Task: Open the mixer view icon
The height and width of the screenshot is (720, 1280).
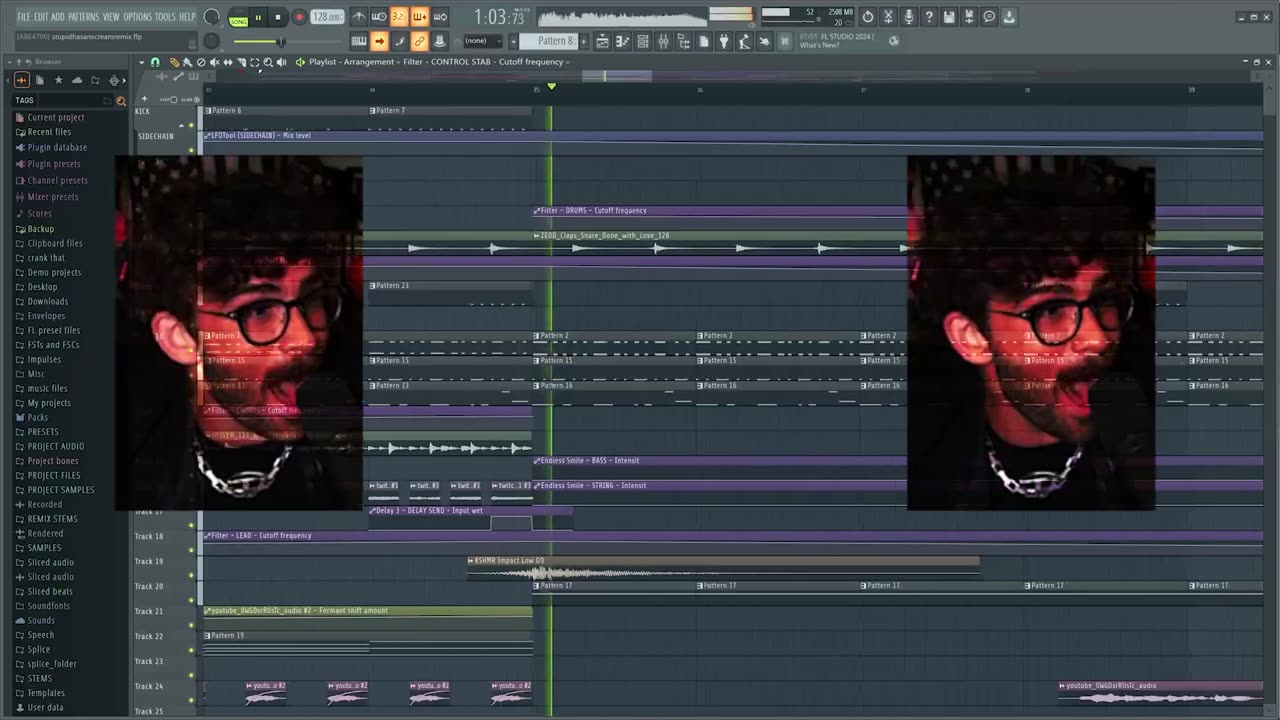Action: [x=663, y=41]
